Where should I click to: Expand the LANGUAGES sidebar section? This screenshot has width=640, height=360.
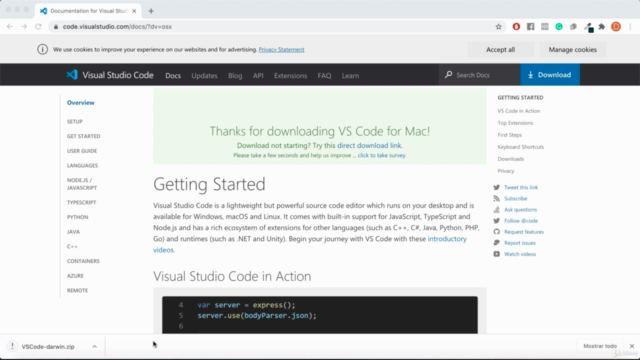(82, 166)
